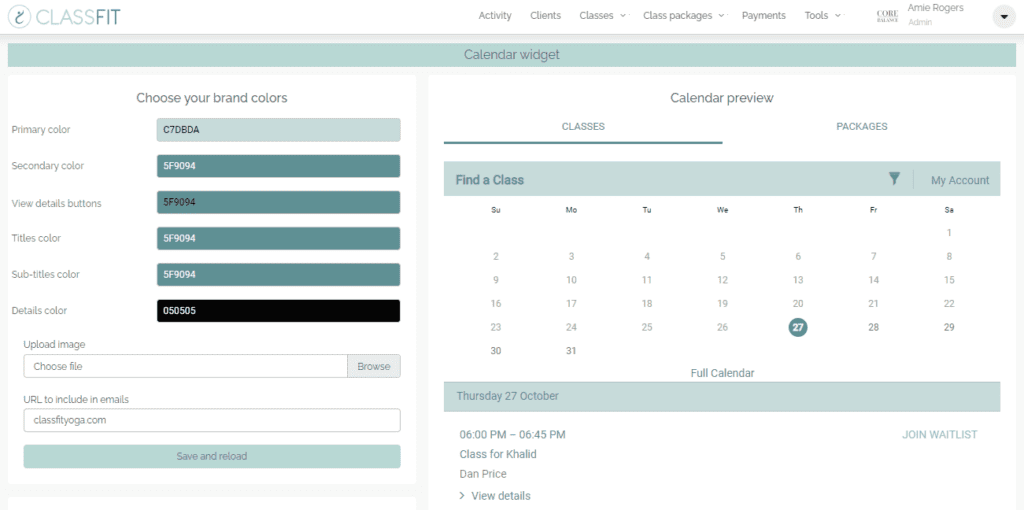Expand the Classes menu

602,16
